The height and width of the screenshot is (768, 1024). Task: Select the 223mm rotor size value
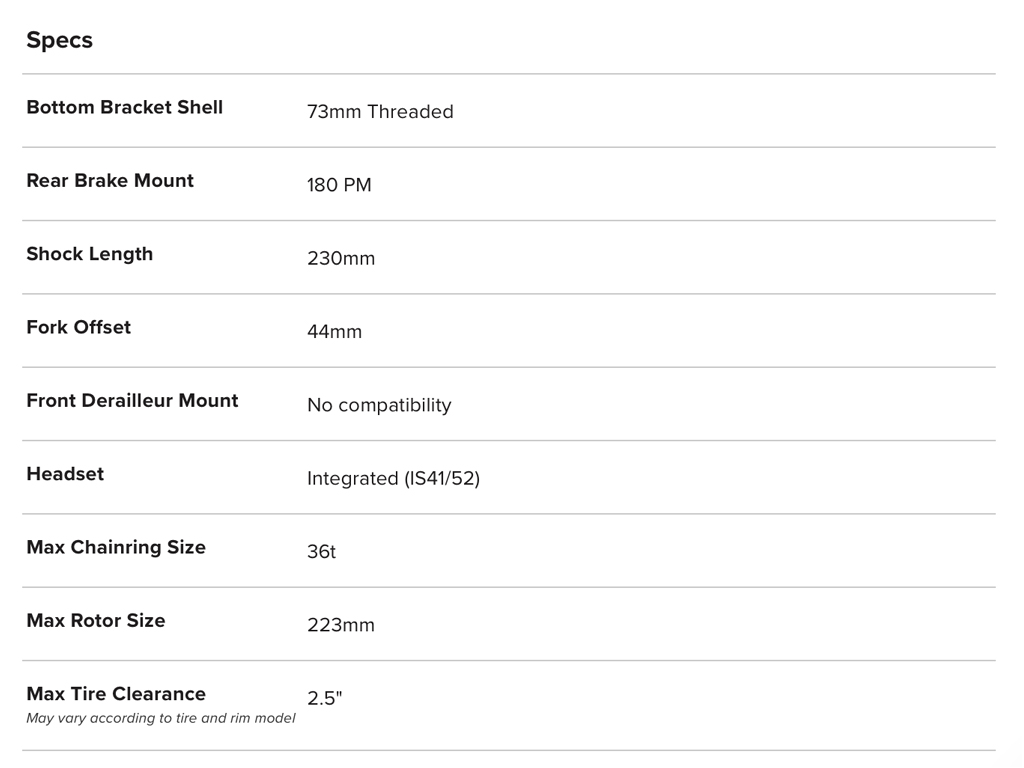click(341, 625)
